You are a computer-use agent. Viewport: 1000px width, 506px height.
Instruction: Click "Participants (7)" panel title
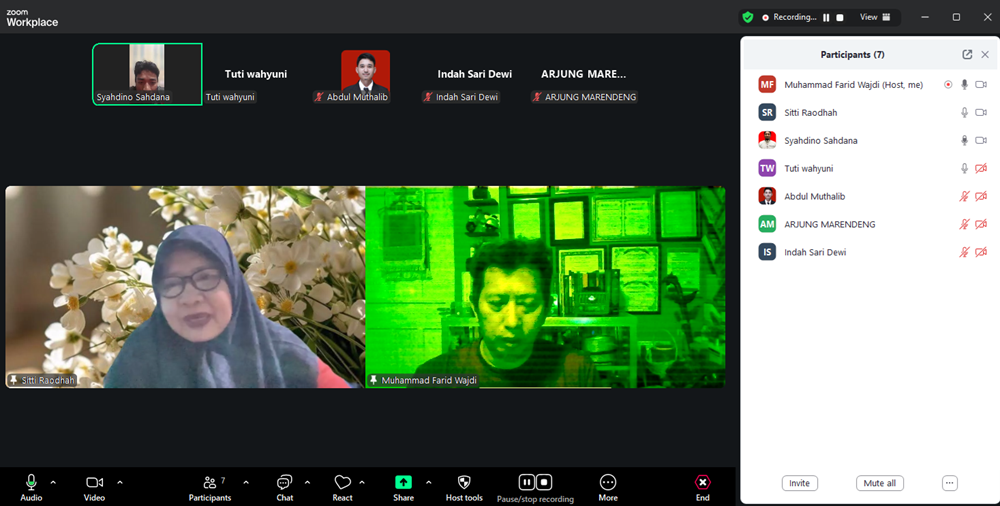(x=852, y=55)
